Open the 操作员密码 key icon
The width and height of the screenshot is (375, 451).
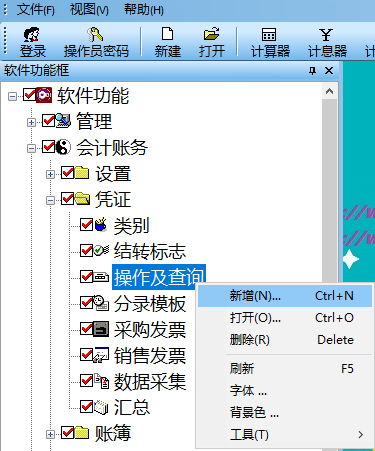point(95,34)
